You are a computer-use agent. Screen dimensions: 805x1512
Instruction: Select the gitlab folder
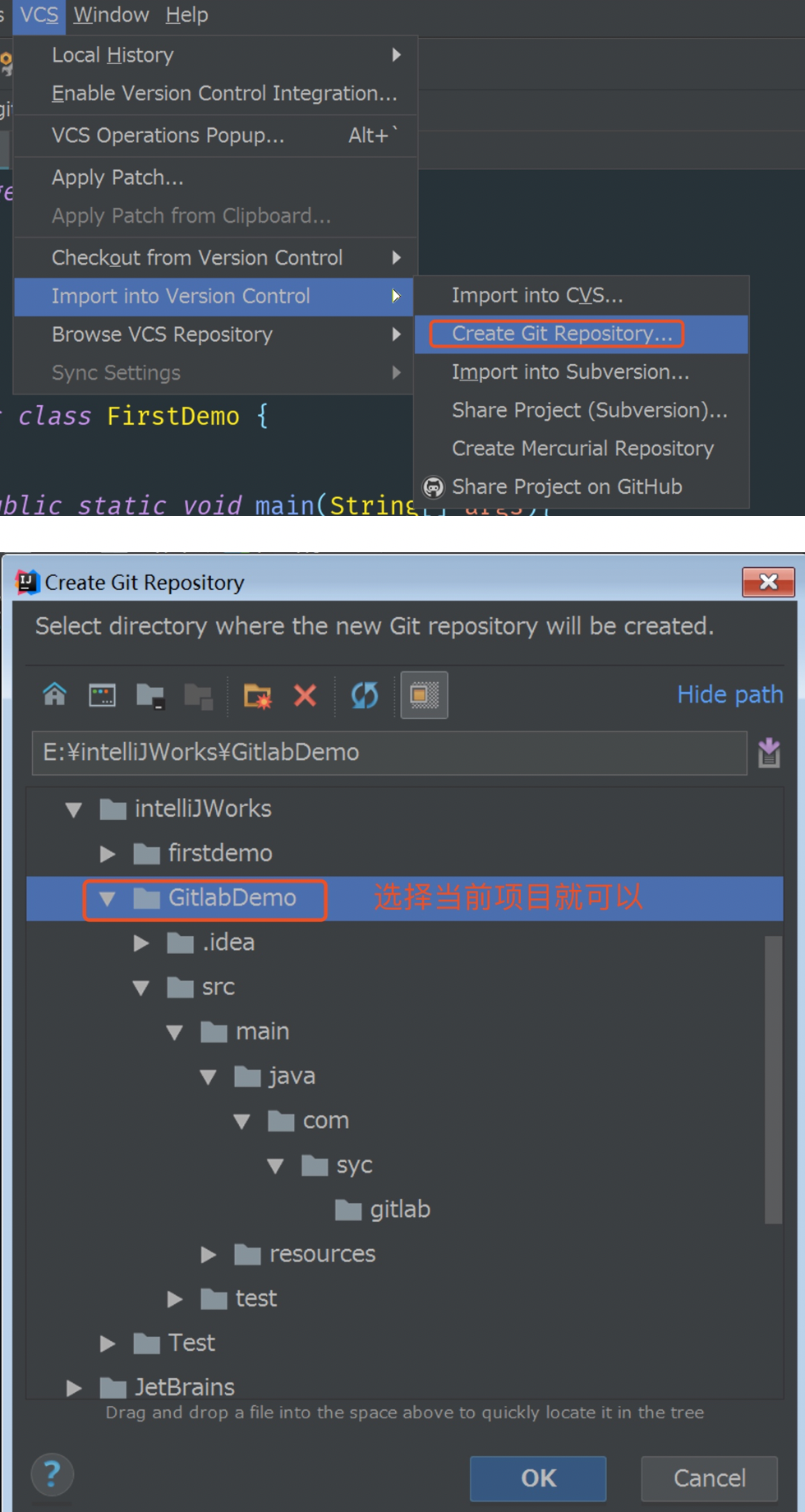pos(399,1210)
